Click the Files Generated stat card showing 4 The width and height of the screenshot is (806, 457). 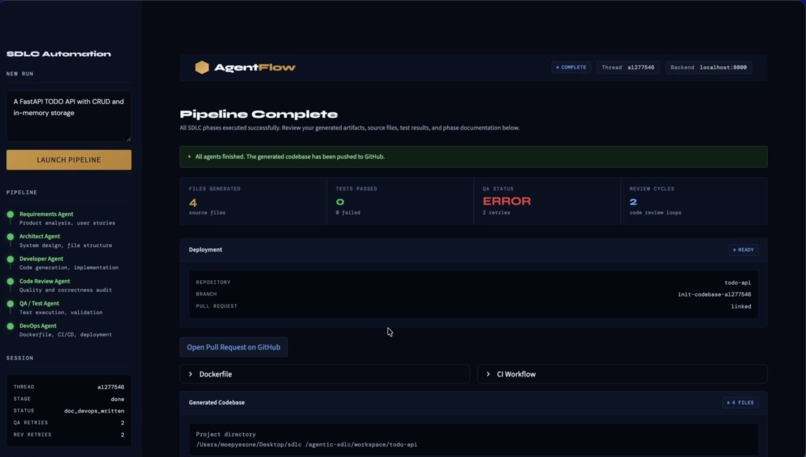(x=253, y=201)
